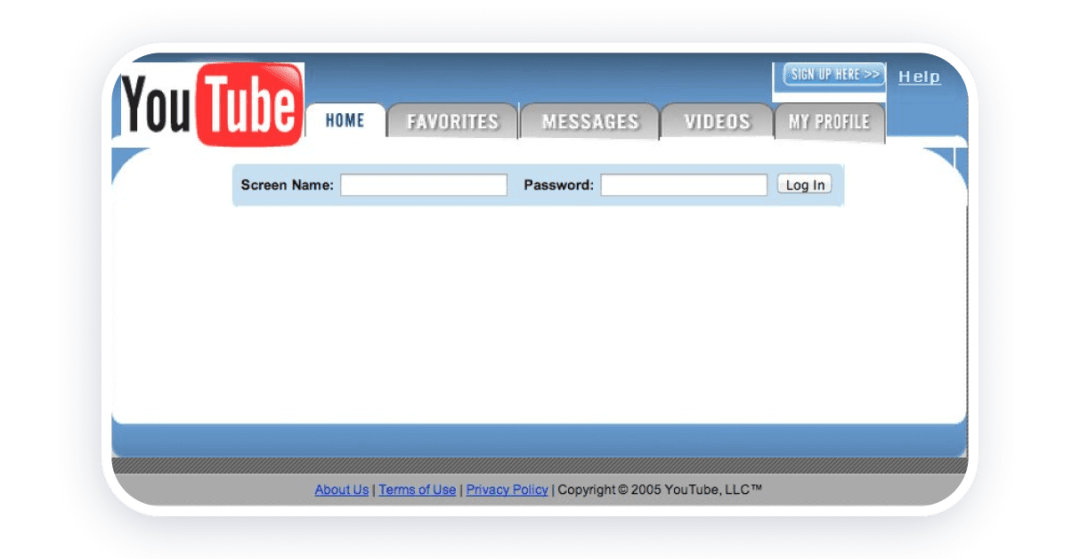Screen dimensions: 1080x559
Task: Select the My Profile tab
Action: (x=829, y=122)
